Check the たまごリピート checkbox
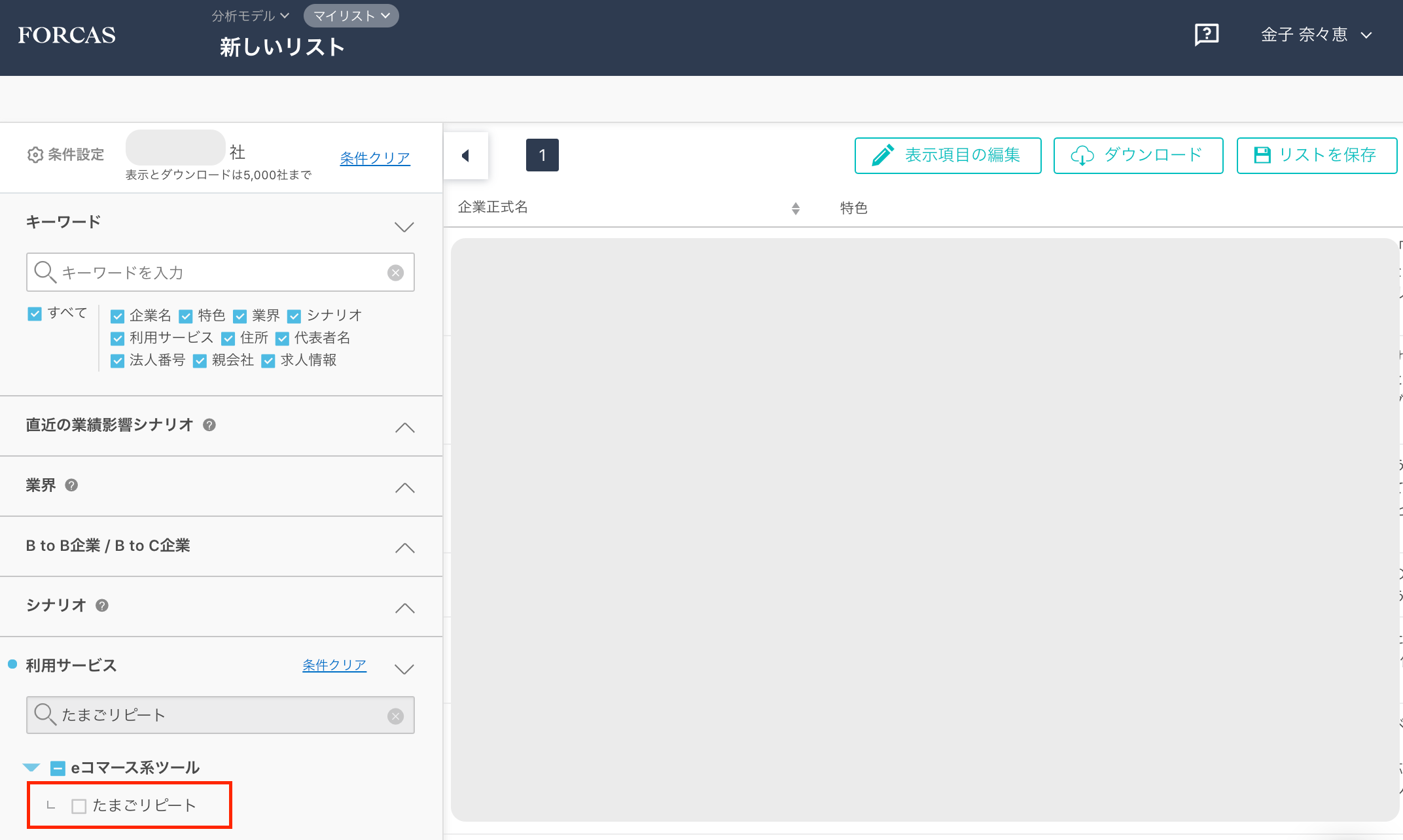 (79, 806)
